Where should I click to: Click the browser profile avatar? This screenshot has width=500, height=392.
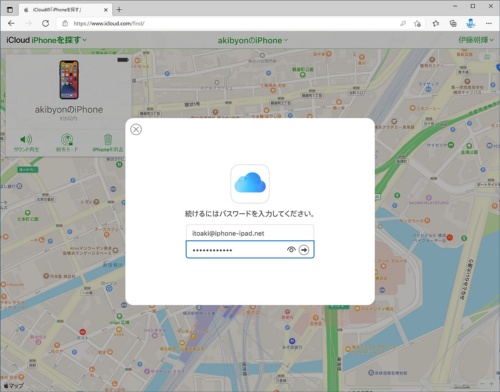pyautogui.click(x=471, y=23)
